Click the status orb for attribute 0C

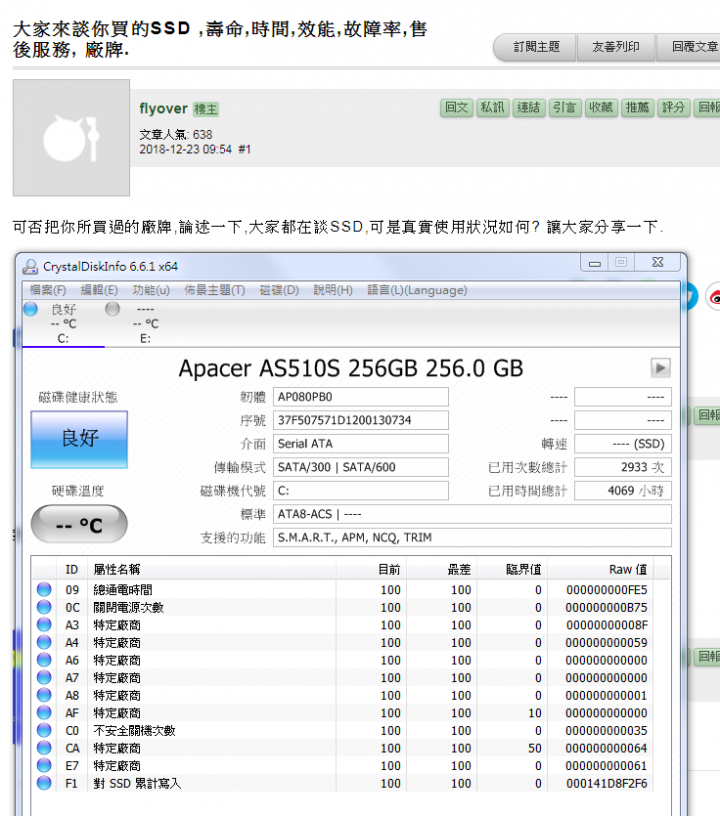(x=44, y=607)
